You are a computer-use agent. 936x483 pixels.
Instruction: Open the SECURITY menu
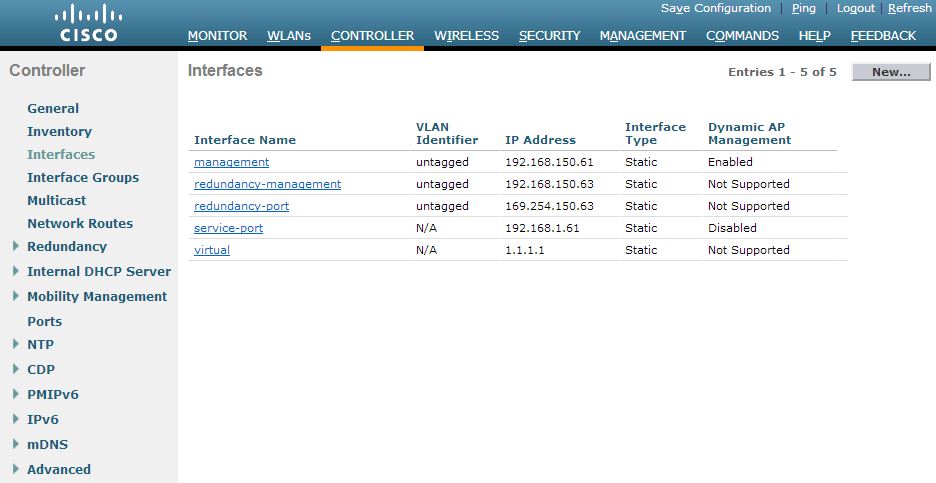(549, 36)
